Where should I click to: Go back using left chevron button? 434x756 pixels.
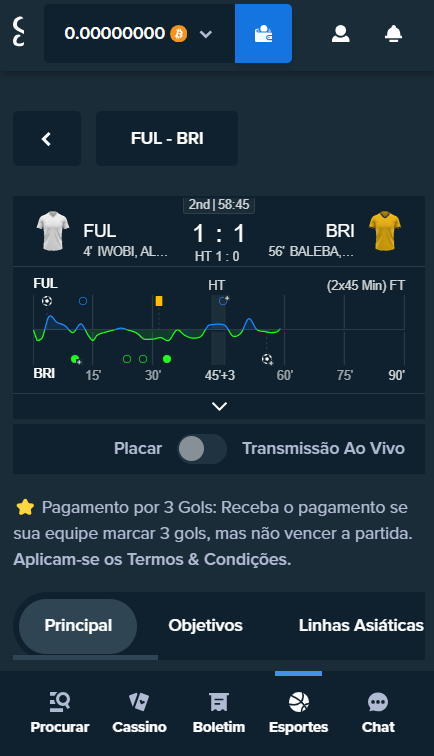47,139
